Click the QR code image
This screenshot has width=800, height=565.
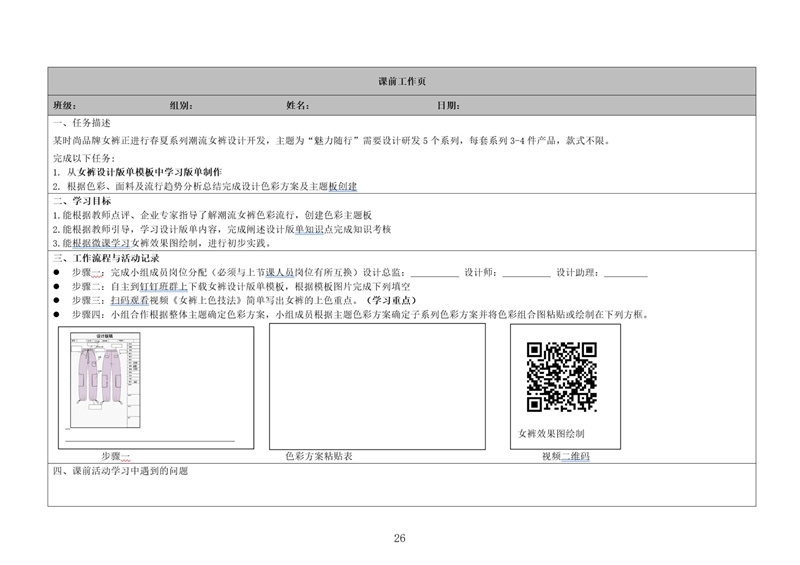(x=562, y=377)
